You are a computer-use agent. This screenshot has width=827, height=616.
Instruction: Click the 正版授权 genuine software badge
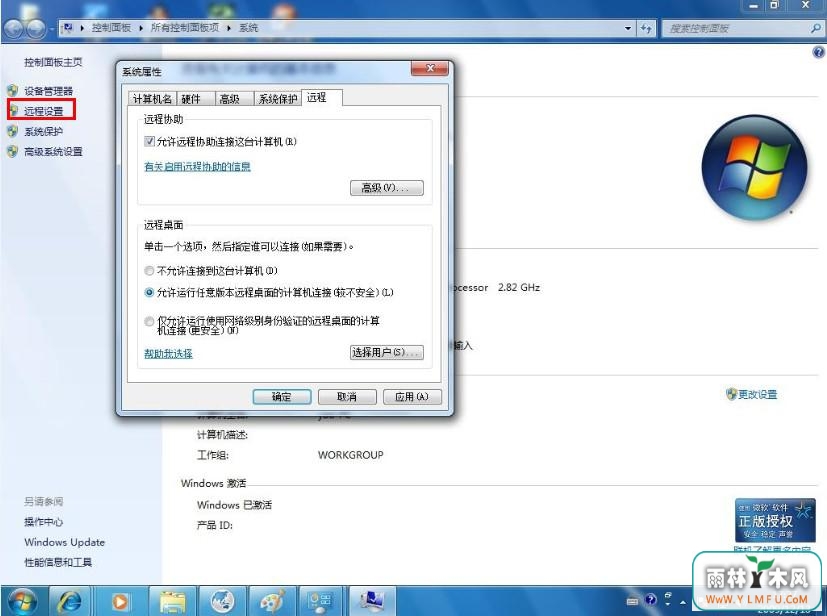(775, 520)
